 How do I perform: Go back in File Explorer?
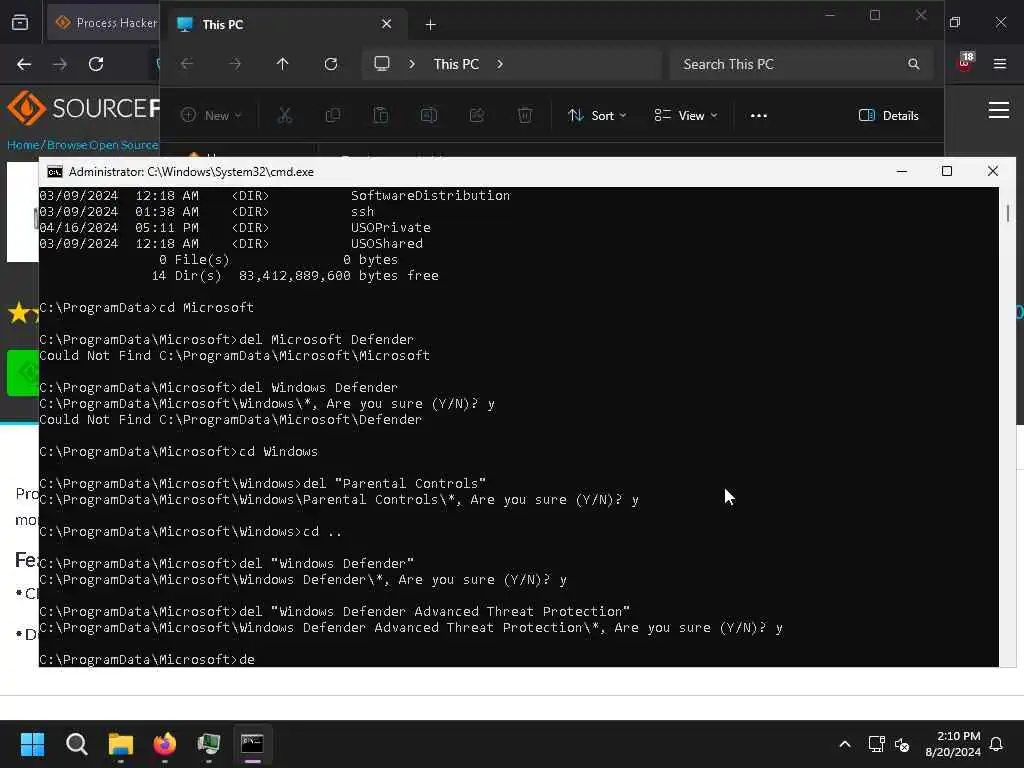click(187, 64)
